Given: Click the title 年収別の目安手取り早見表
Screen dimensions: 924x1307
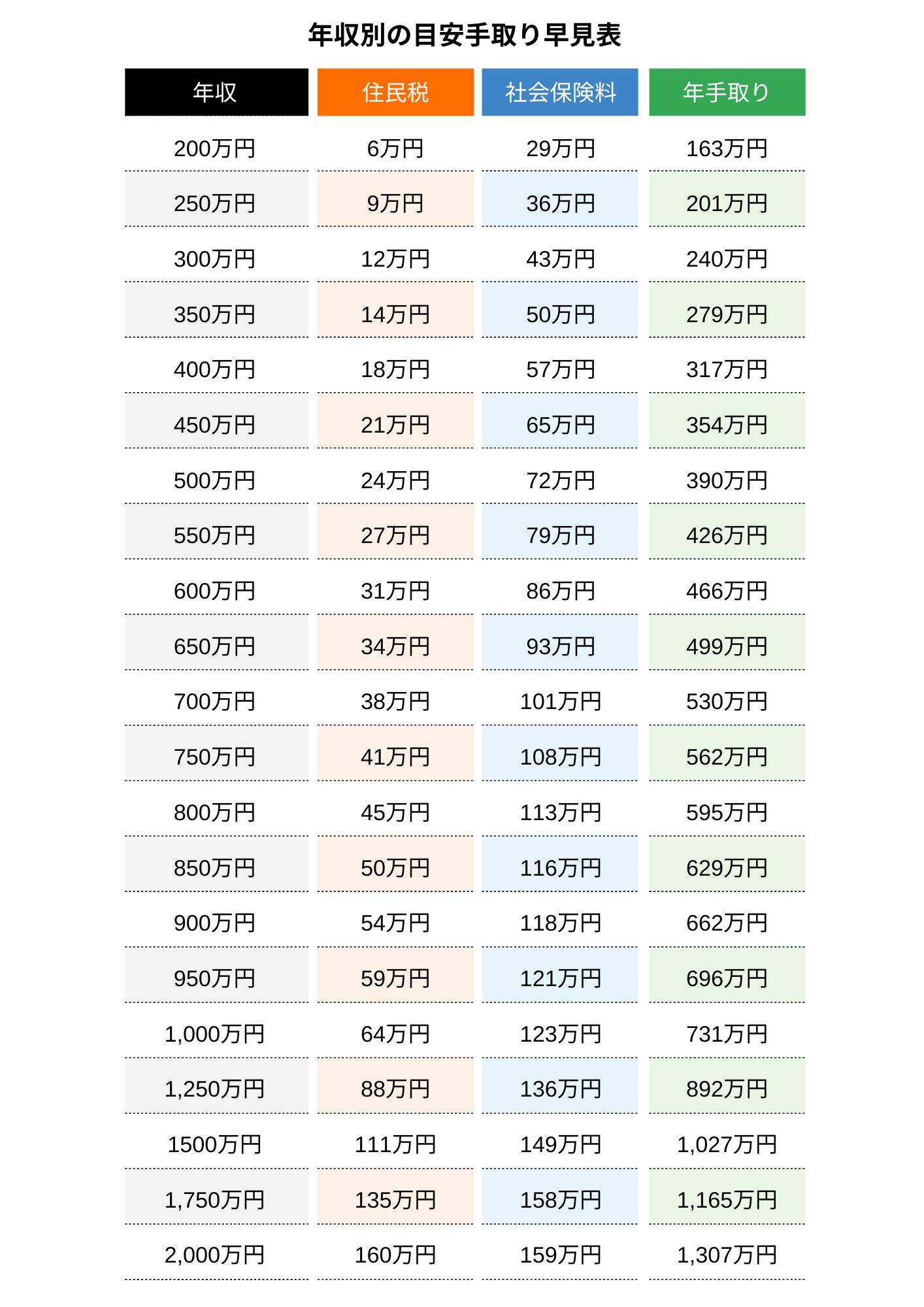Looking at the screenshot, I should click(x=465, y=35).
